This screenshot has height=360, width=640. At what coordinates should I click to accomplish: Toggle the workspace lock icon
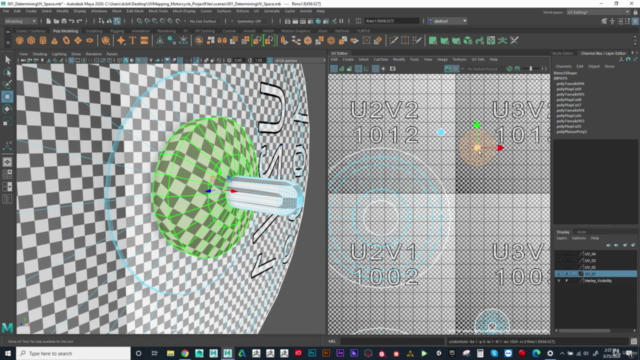pos(635,12)
